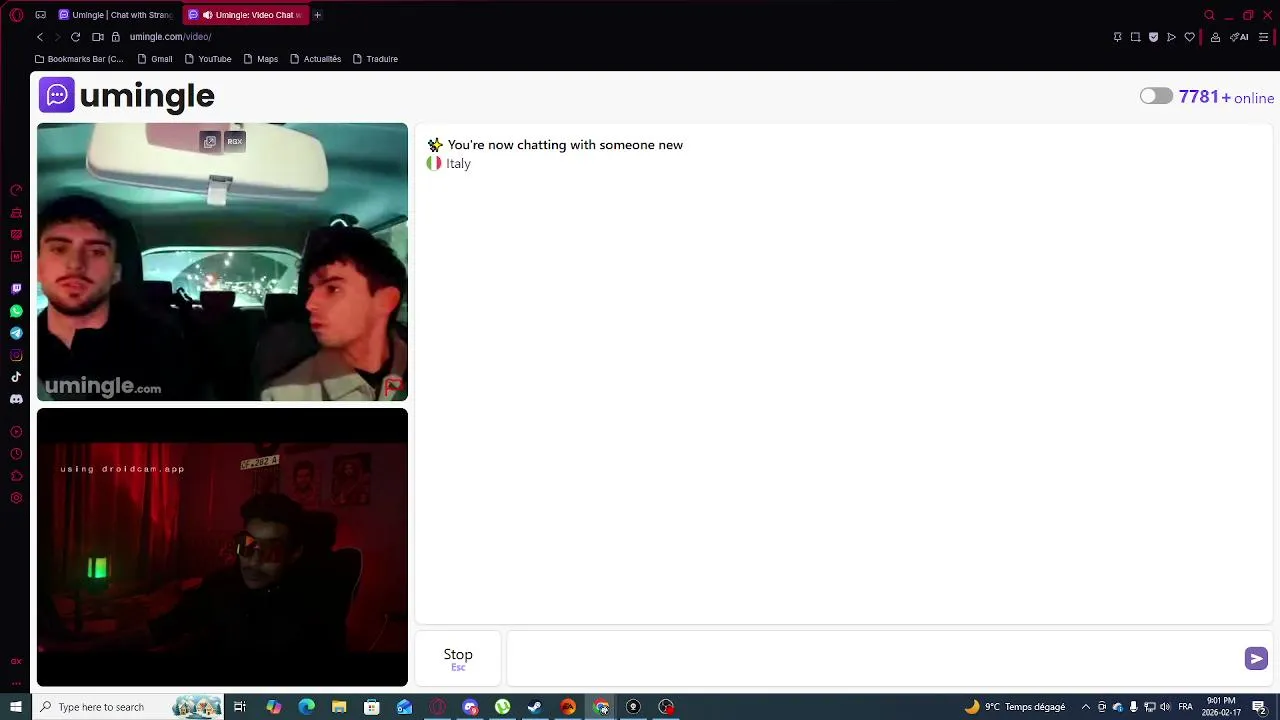Image resolution: width=1280 pixels, height=720 pixels.
Task: Open File Explorer from taskbar
Action: 339,707
